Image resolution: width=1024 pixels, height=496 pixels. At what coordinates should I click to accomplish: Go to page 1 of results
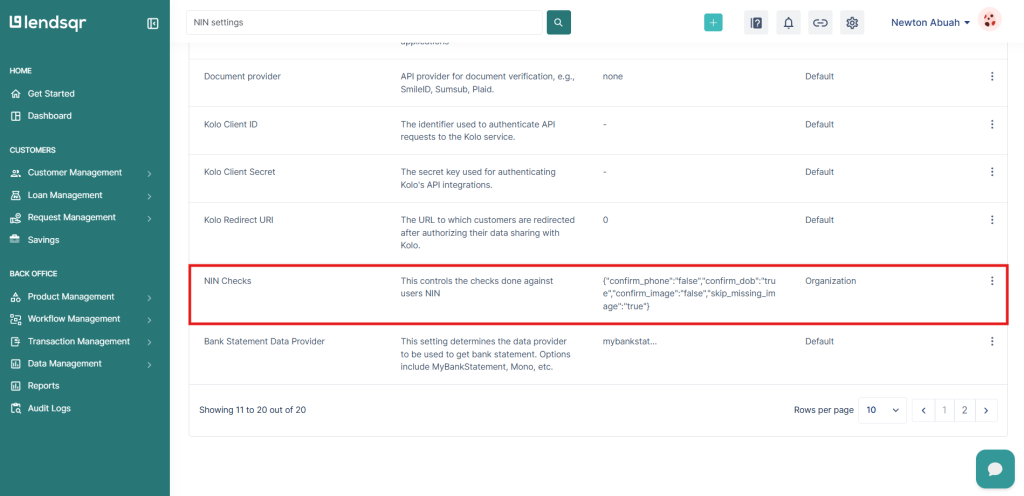tap(945, 410)
